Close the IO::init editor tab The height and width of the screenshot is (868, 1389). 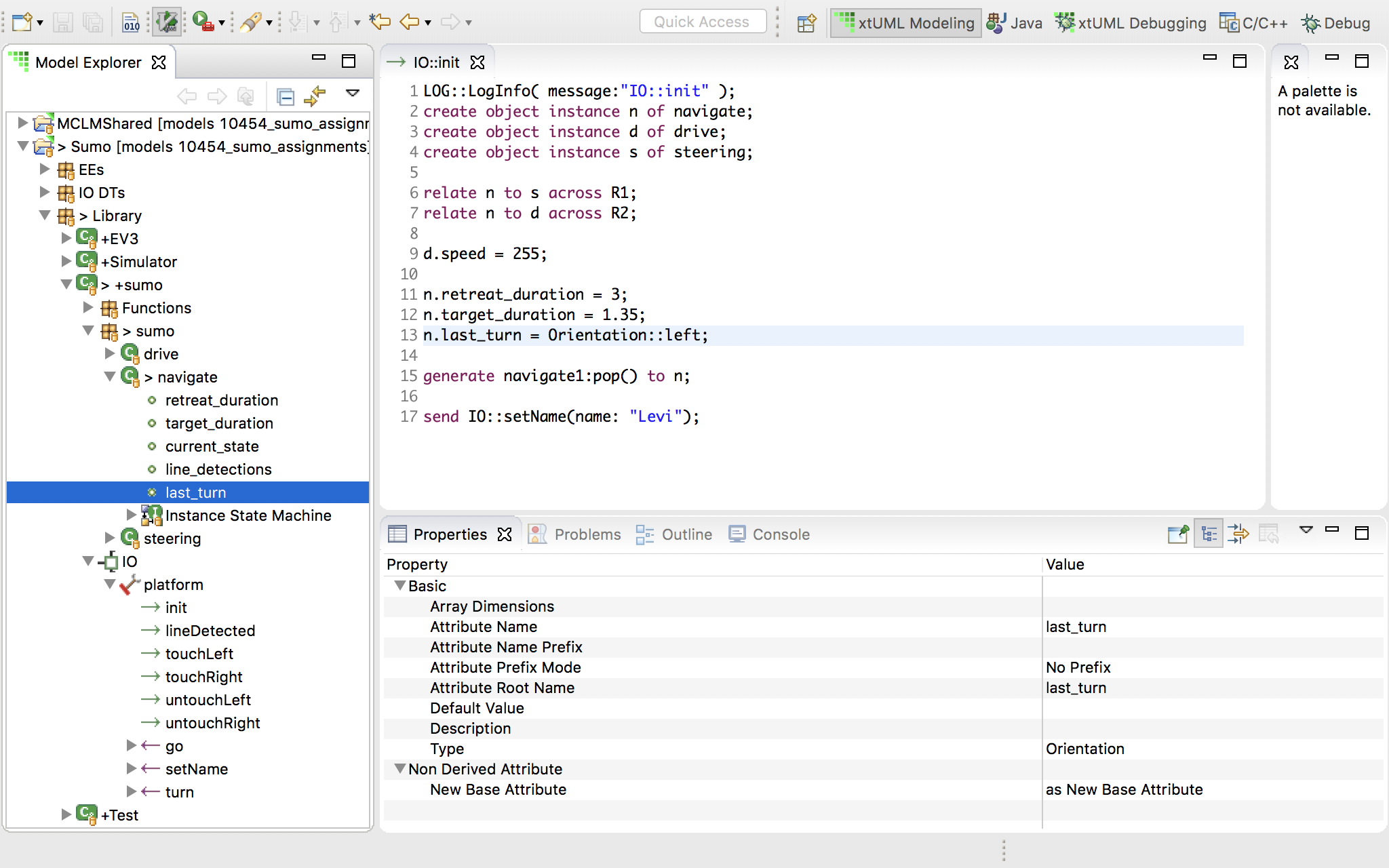coord(477,62)
